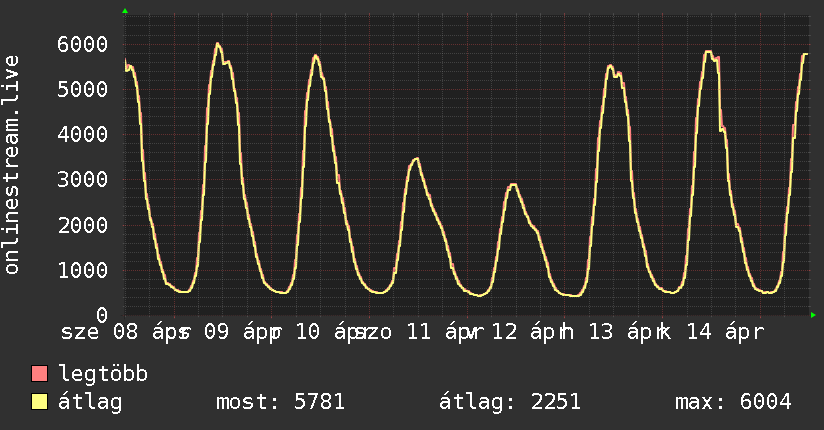Click the green arrow at y-axis top
This screenshot has width=824, height=430.
pos(125,11)
